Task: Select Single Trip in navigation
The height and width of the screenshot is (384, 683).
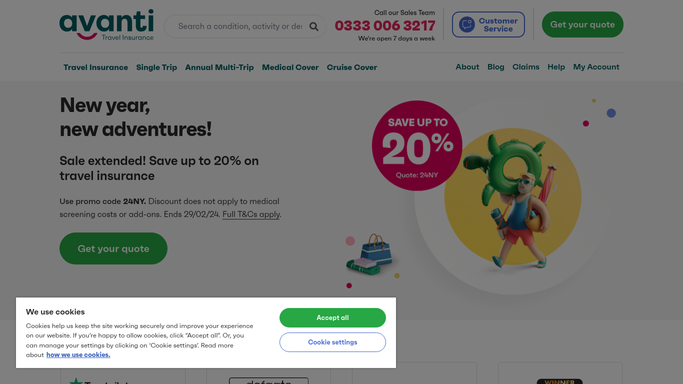Action: click(x=156, y=67)
